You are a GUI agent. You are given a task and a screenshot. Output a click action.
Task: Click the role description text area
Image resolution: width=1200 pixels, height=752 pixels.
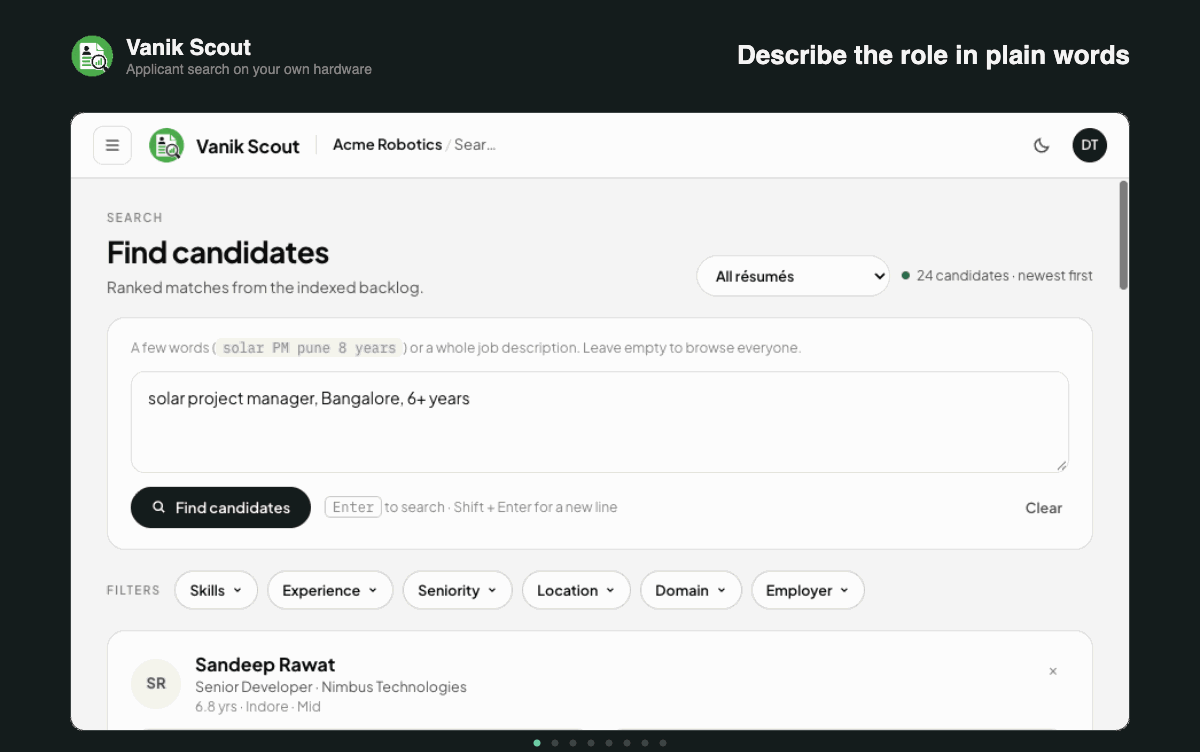coord(600,422)
